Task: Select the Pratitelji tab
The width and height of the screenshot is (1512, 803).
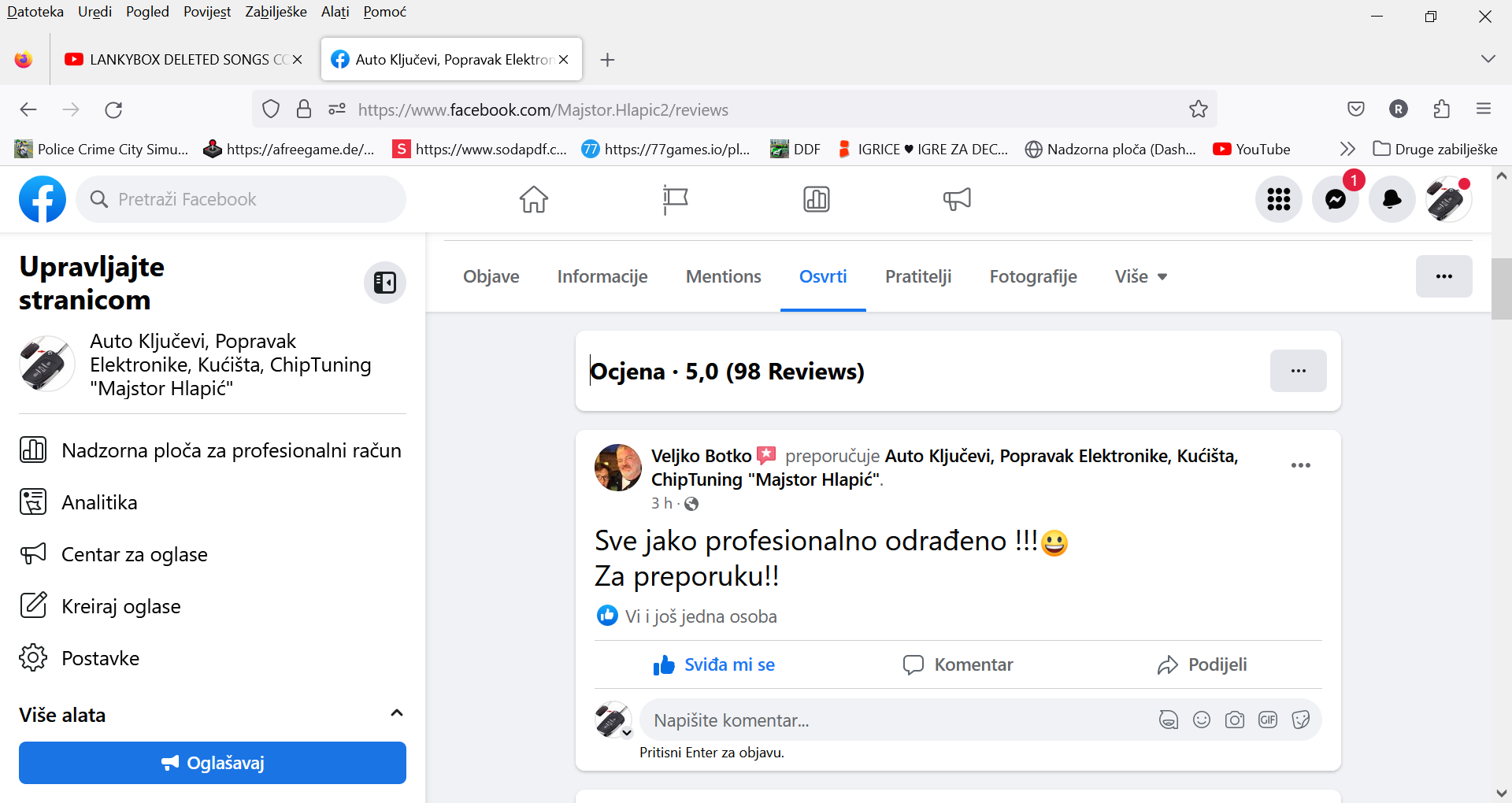Action: (918, 276)
